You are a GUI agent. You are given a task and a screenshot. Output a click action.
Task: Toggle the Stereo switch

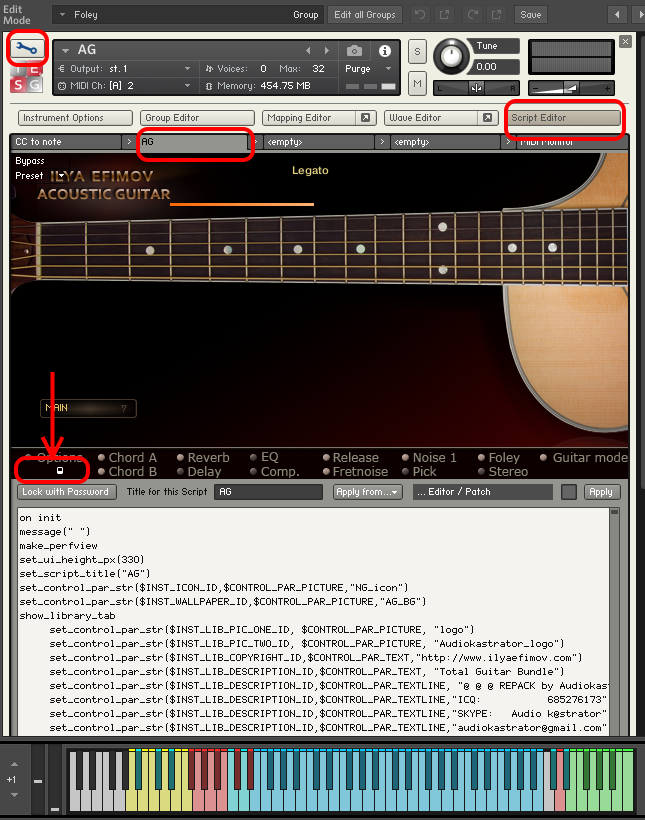[x=481, y=471]
